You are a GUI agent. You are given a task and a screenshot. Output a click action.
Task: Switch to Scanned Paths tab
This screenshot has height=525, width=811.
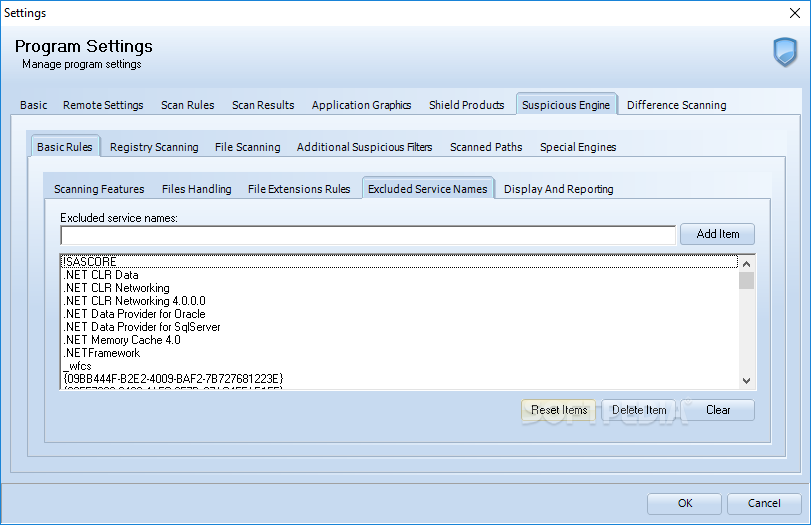[x=486, y=147]
